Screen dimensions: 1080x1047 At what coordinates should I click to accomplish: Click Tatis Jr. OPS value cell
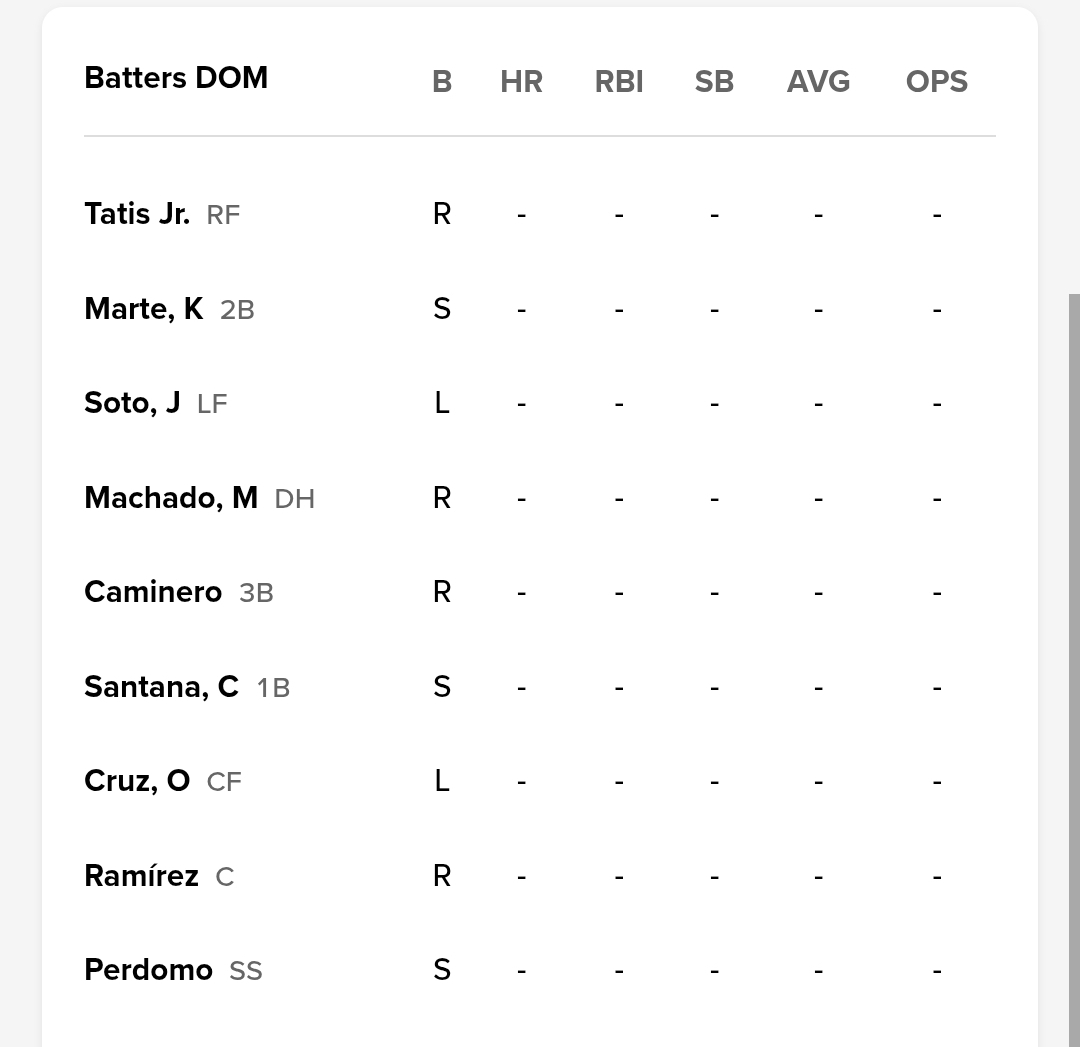click(x=936, y=214)
